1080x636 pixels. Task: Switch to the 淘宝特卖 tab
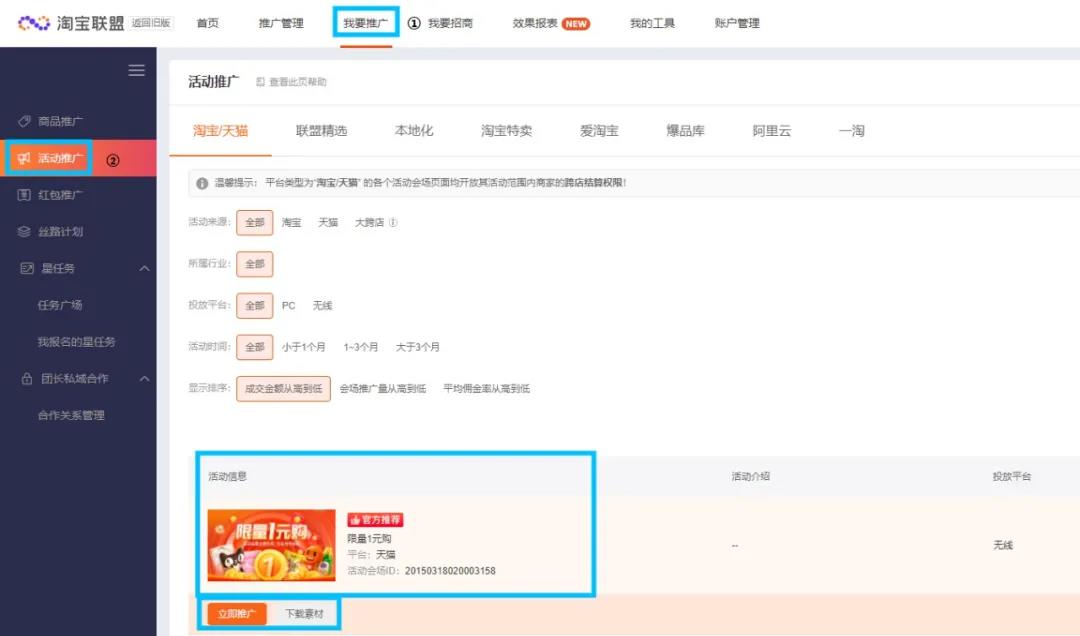coord(506,131)
